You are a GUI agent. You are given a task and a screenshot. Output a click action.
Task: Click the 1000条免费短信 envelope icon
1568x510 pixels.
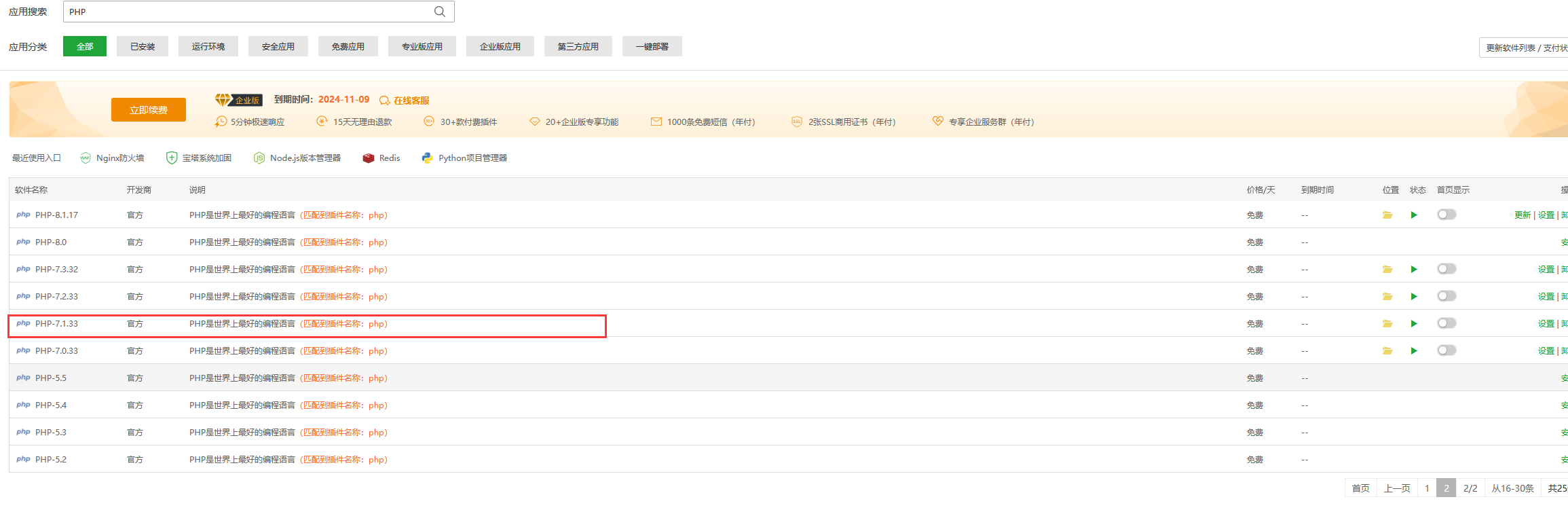tap(656, 122)
